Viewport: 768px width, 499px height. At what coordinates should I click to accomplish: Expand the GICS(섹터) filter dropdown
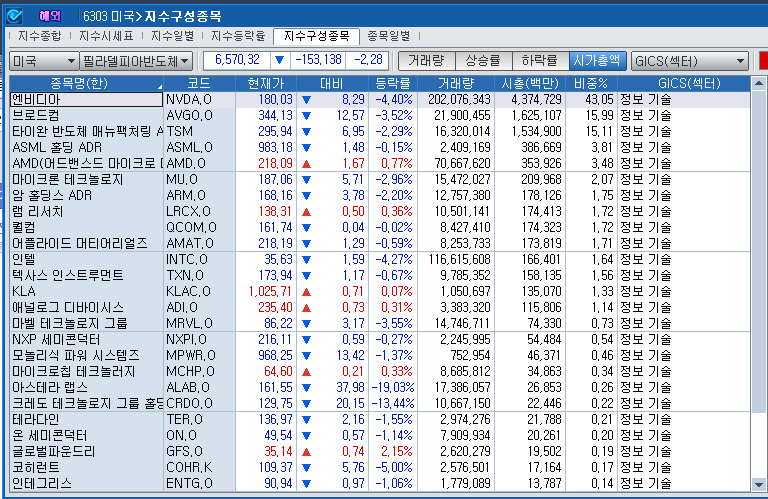pos(690,61)
